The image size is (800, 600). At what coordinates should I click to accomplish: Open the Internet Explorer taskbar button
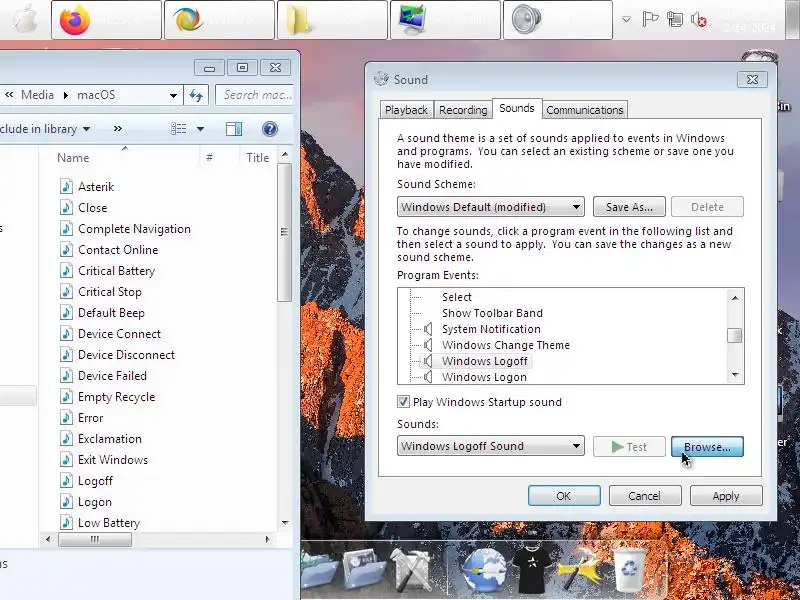pos(219,20)
